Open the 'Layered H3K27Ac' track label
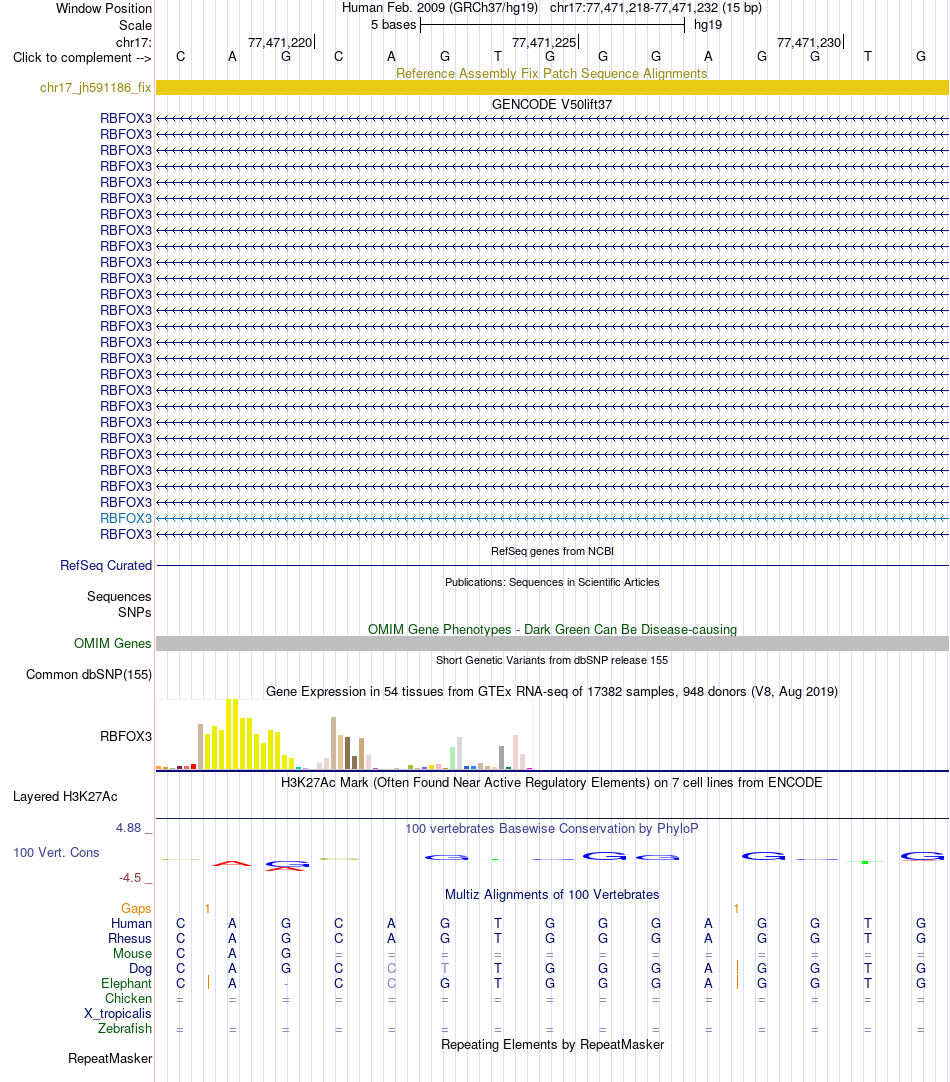 click(x=65, y=797)
